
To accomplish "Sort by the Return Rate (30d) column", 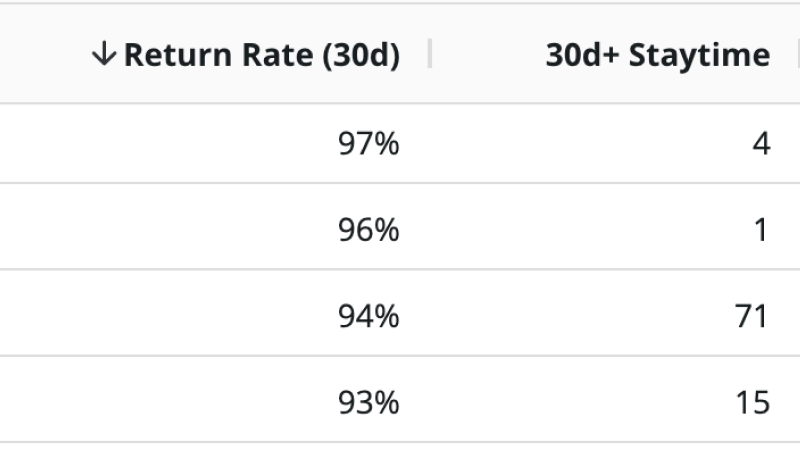I will coord(261,56).
